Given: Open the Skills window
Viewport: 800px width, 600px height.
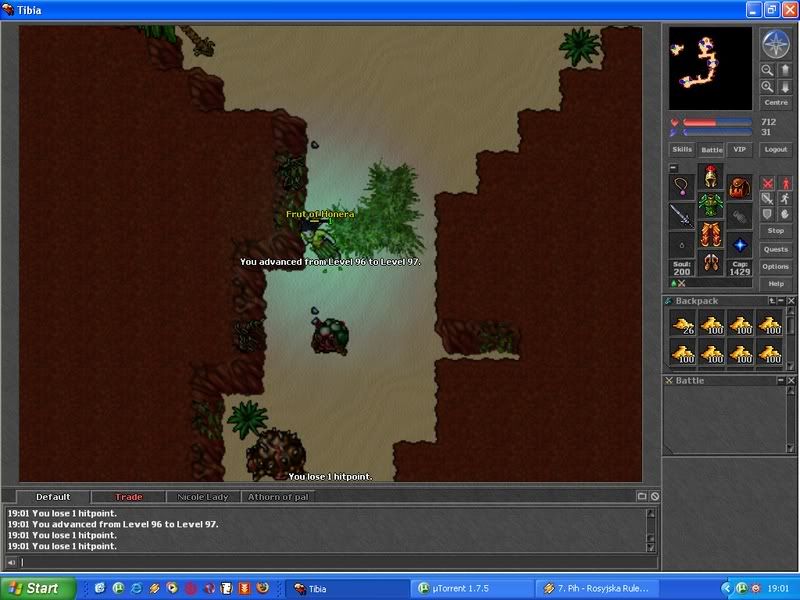Looking at the screenshot, I should click(682, 149).
